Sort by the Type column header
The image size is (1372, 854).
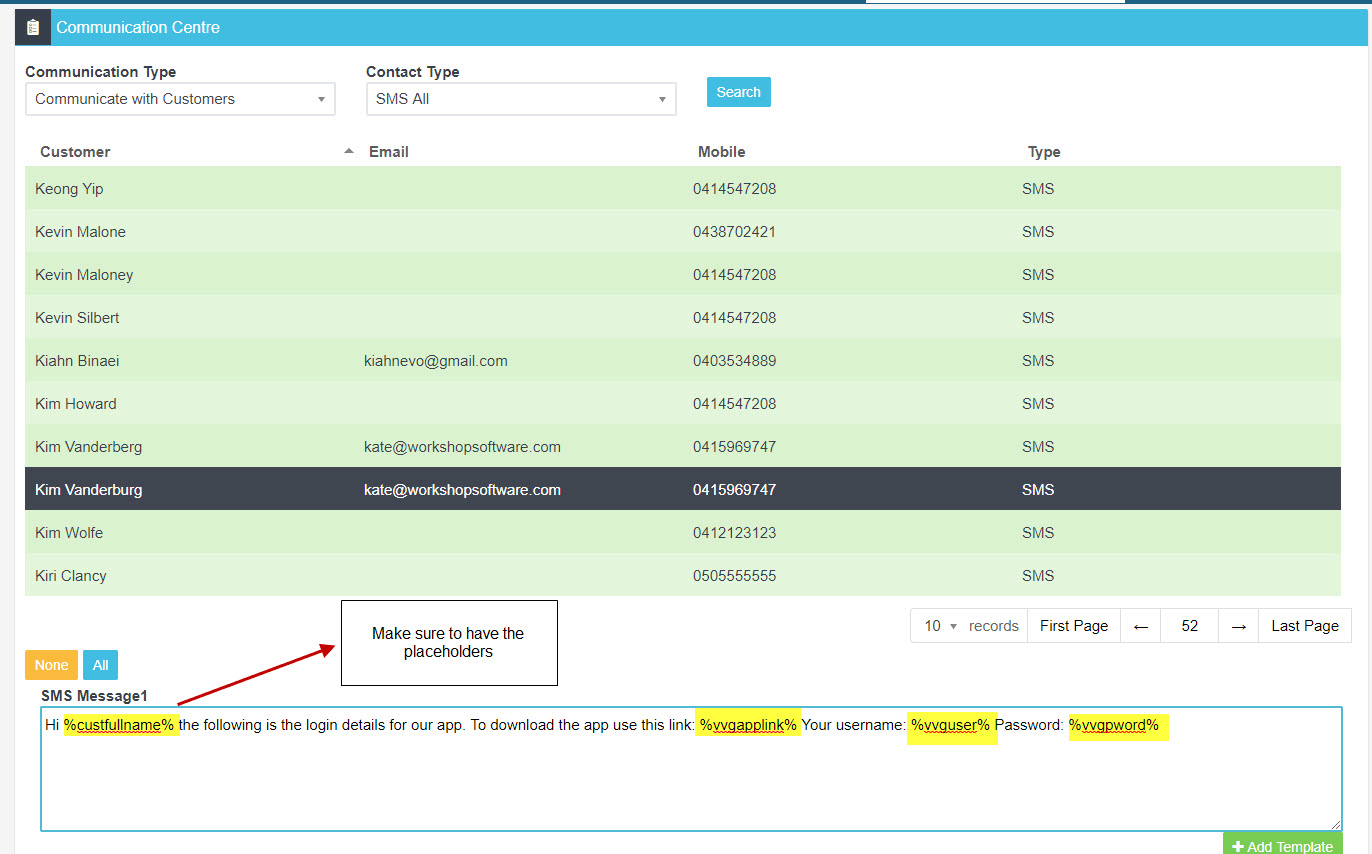[x=1044, y=152]
